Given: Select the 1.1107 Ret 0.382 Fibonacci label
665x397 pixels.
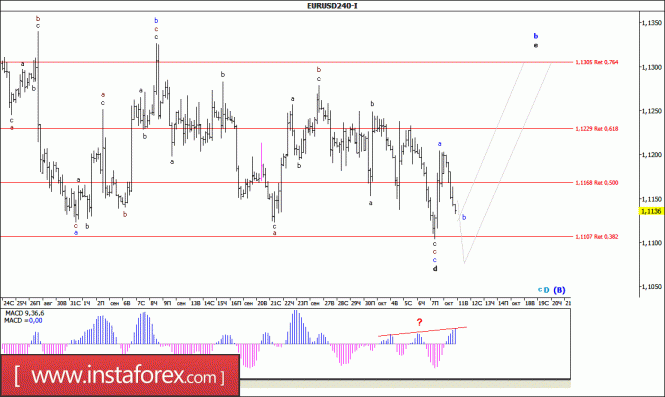Looking at the screenshot, I should (x=597, y=237).
